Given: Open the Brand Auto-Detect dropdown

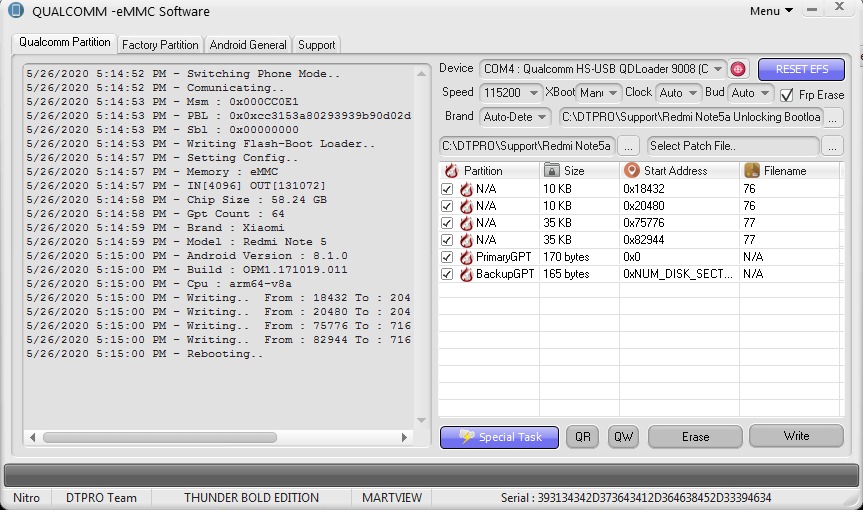Looking at the screenshot, I should (x=515, y=117).
